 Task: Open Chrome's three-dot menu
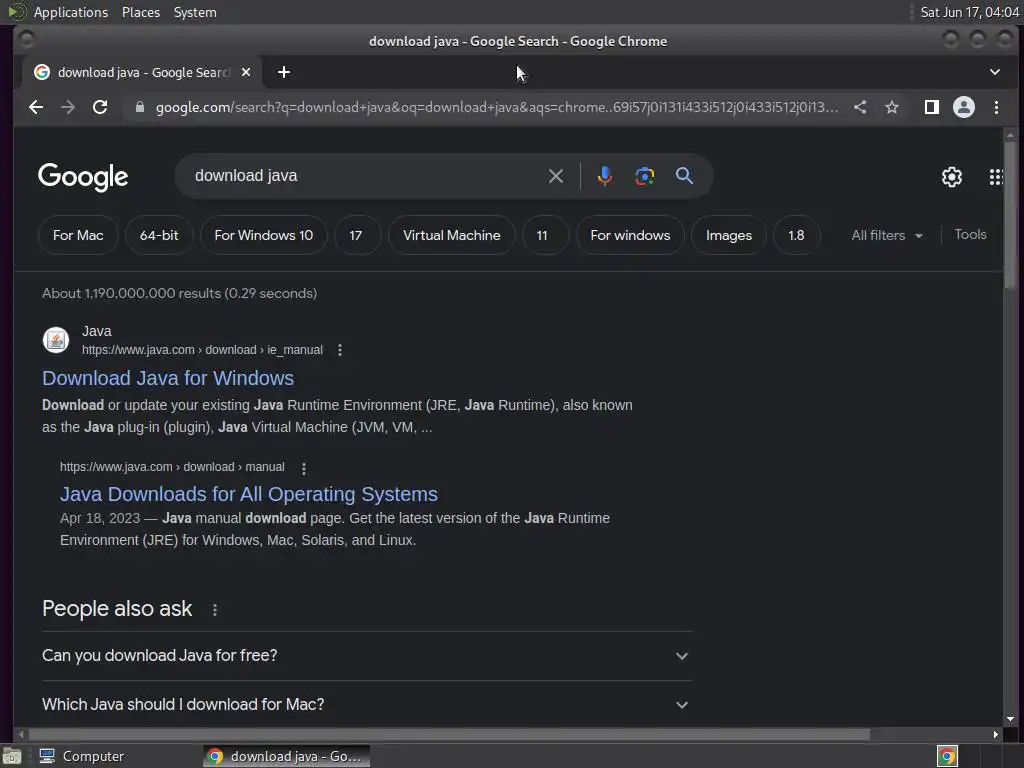996,107
